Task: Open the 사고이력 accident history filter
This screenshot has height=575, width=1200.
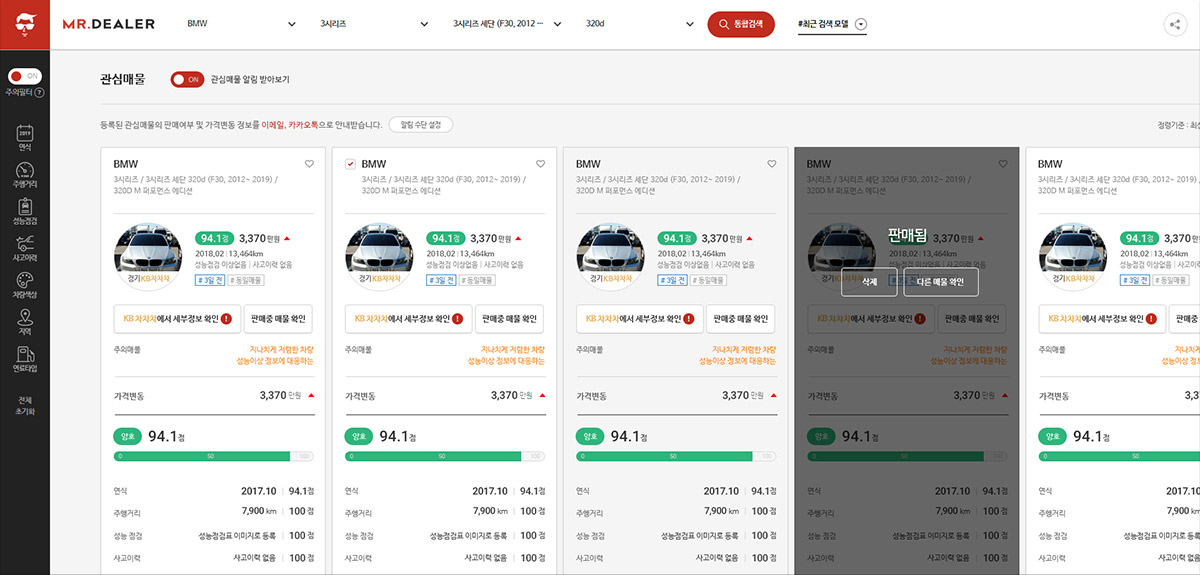Action: coord(25,248)
